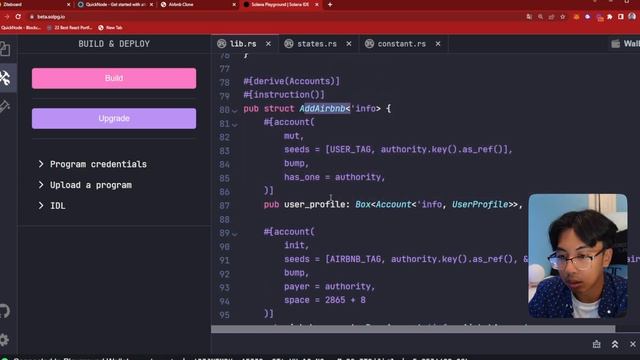Click the translate icon in address bar
This screenshot has height=360, width=640.
tap(529, 17)
